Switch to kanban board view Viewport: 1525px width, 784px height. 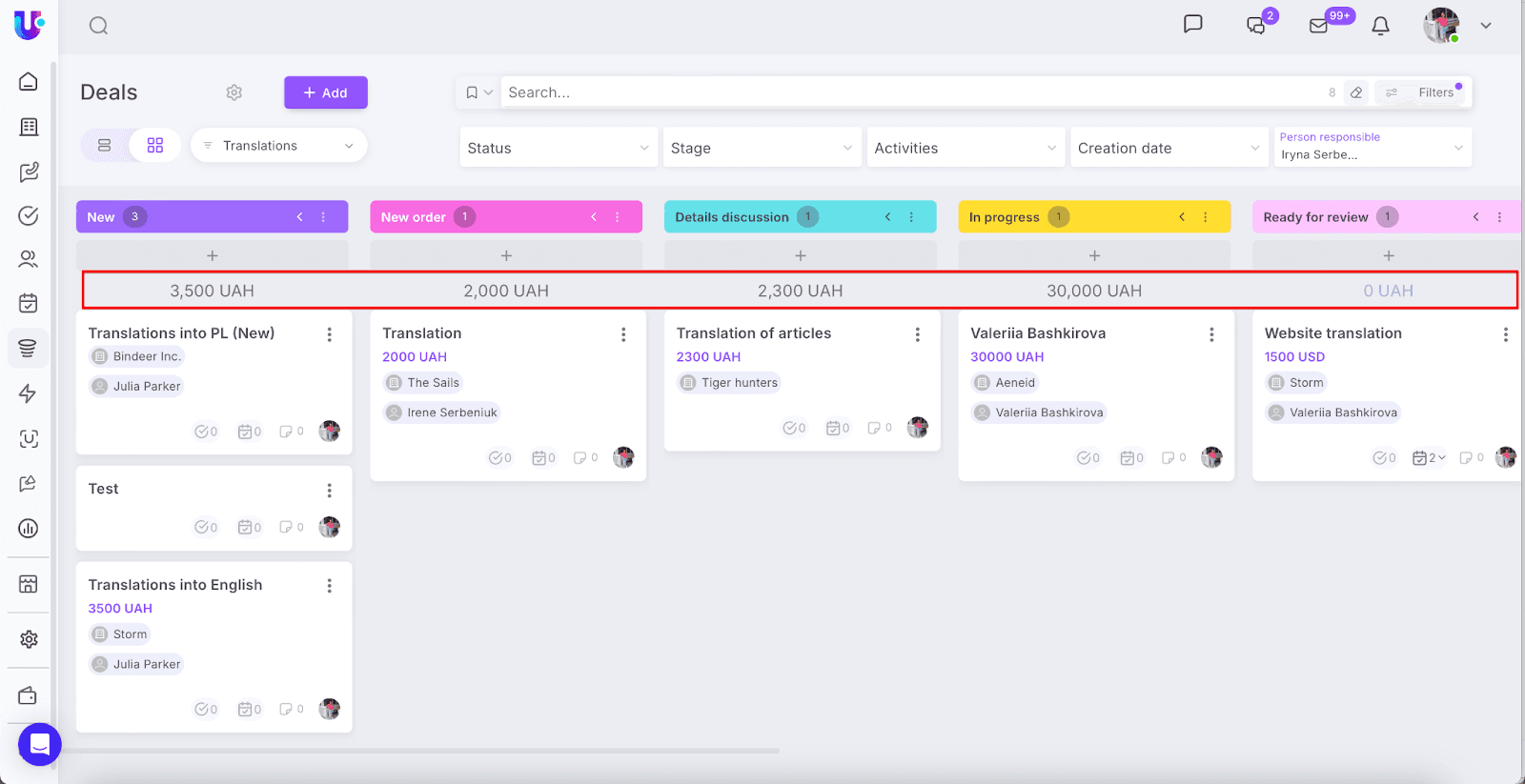tap(155, 146)
